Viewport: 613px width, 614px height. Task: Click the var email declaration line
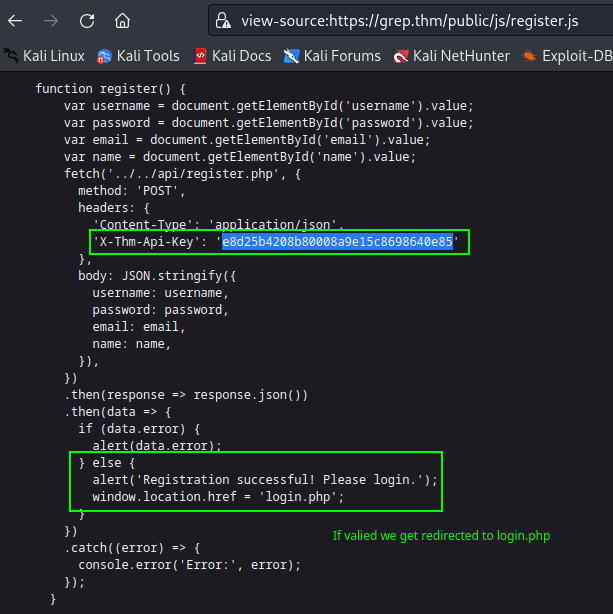(247, 140)
